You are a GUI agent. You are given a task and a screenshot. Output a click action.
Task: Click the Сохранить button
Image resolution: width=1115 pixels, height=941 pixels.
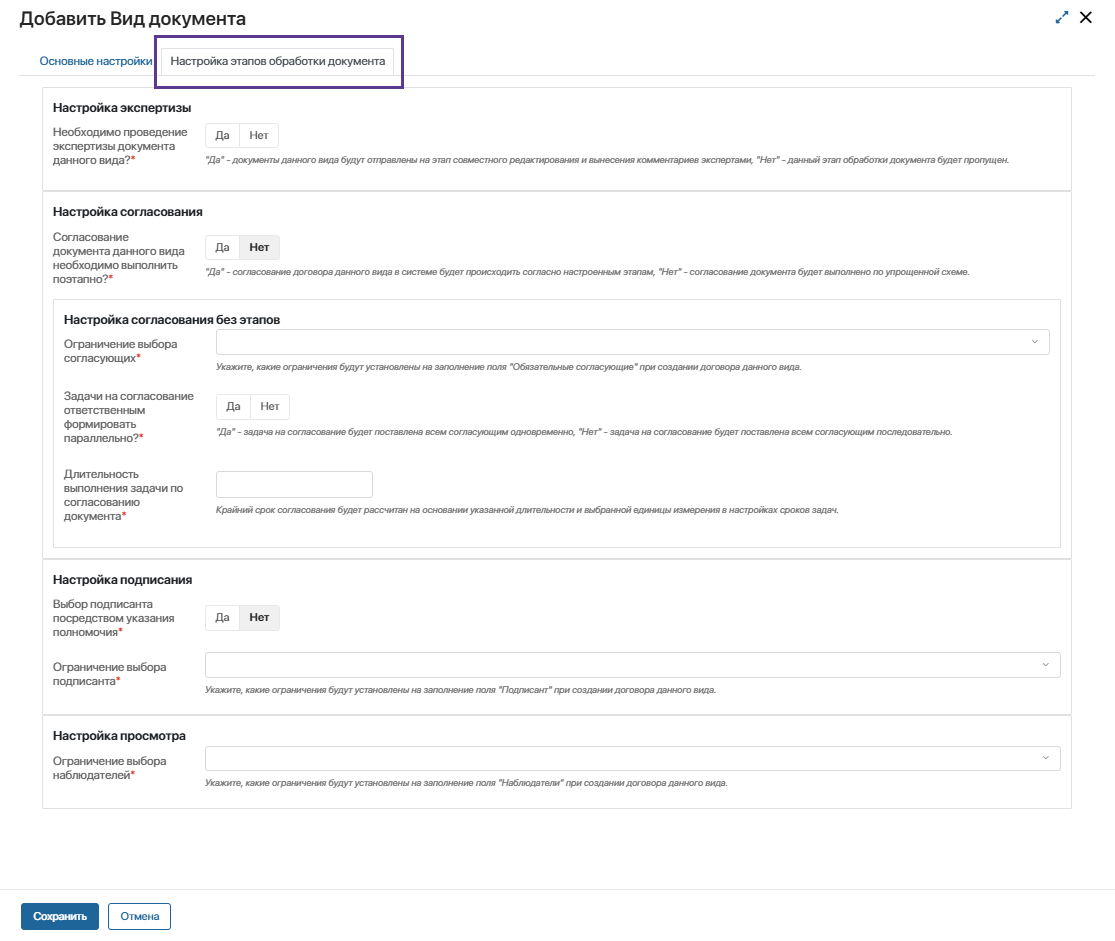click(x=60, y=916)
